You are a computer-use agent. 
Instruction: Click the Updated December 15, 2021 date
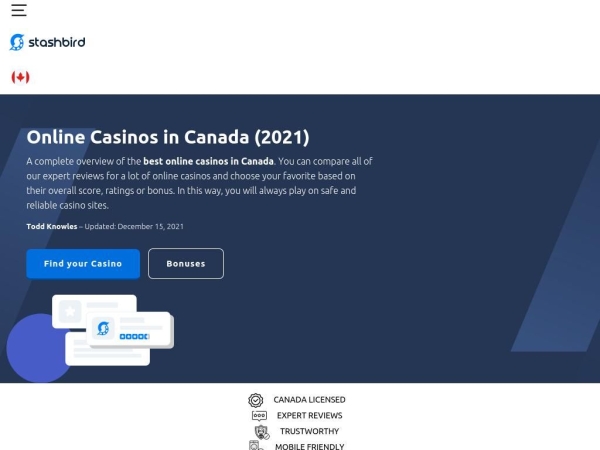point(134,226)
